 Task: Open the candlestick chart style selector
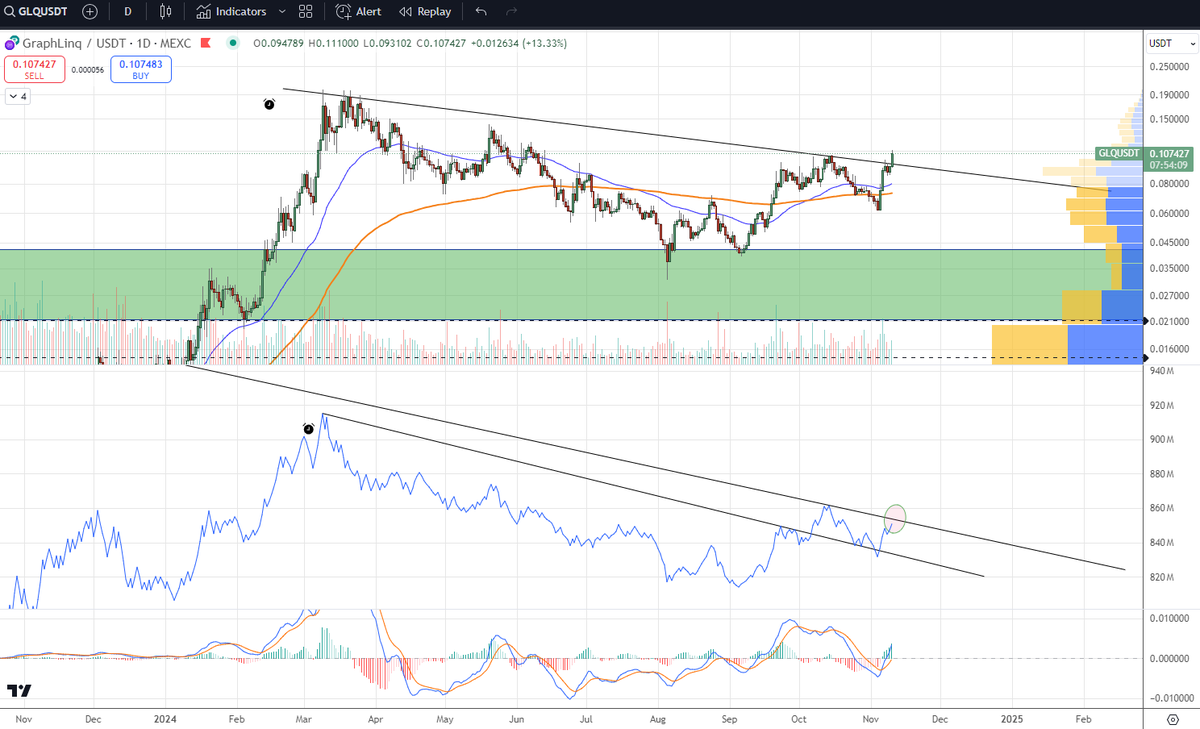pos(166,12)
